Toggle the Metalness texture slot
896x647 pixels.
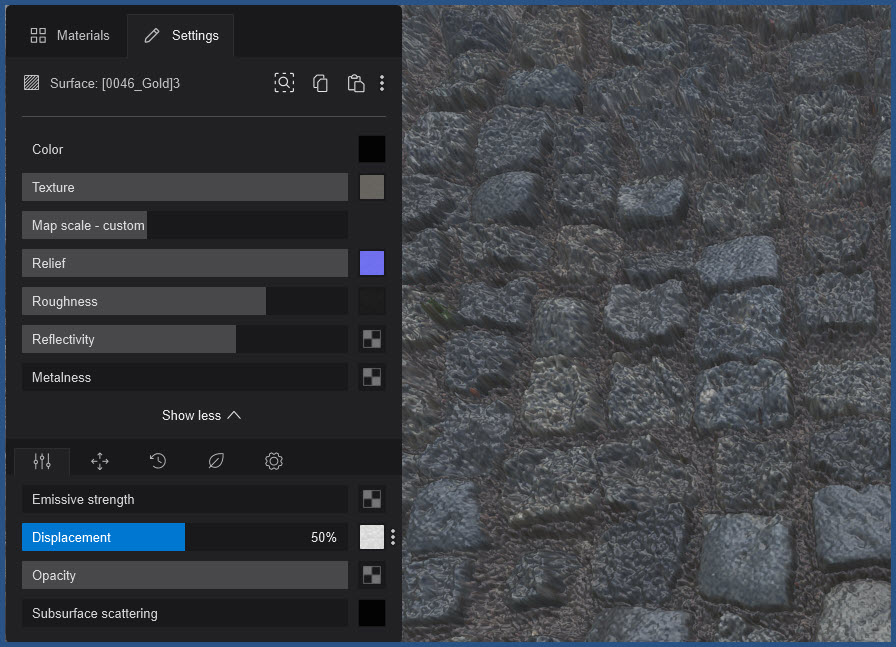click(x=371, y=377)
